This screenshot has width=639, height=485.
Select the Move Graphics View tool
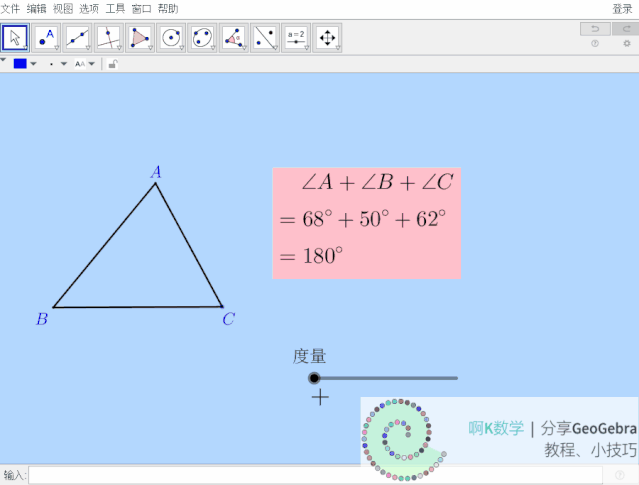(327, 38)
